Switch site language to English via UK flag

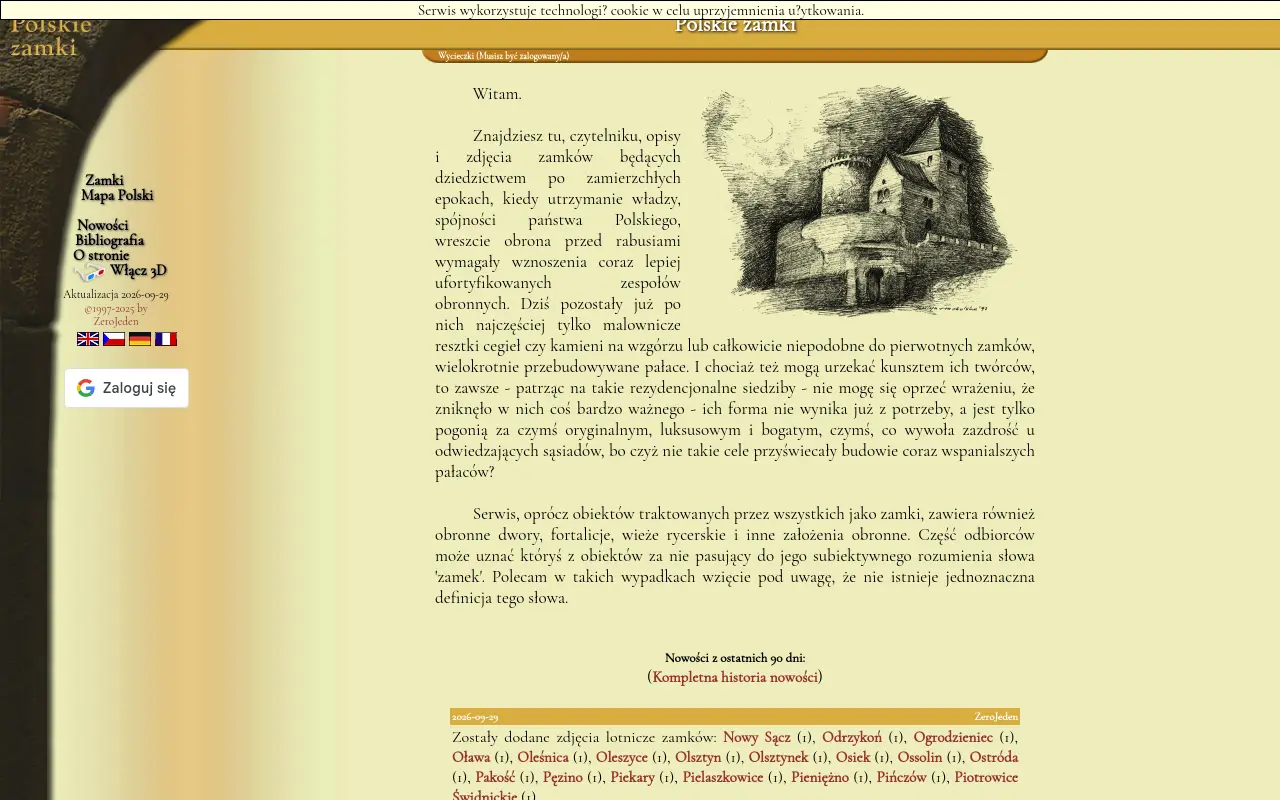(88, 339)
